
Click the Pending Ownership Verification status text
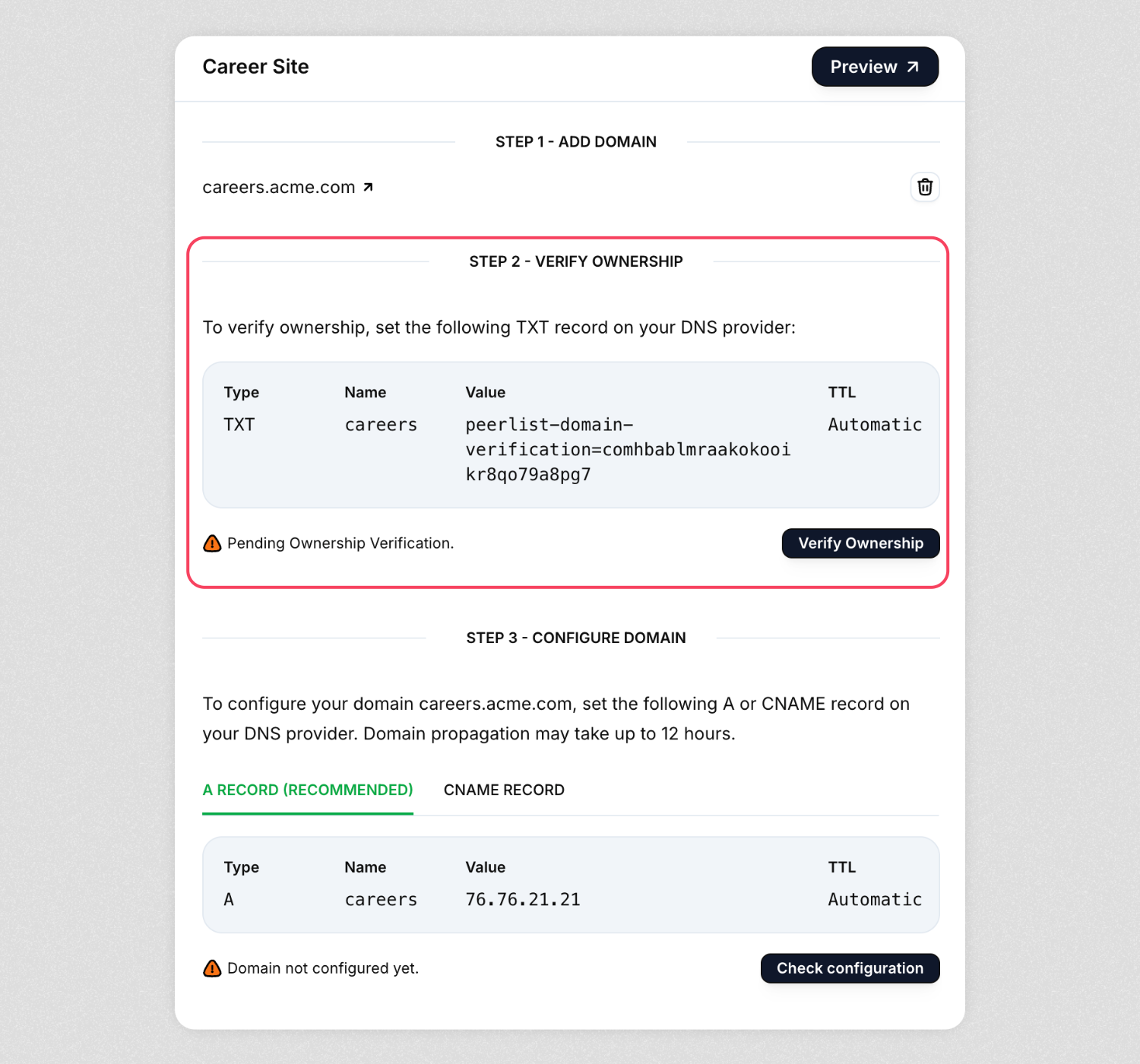click(340, 543)
